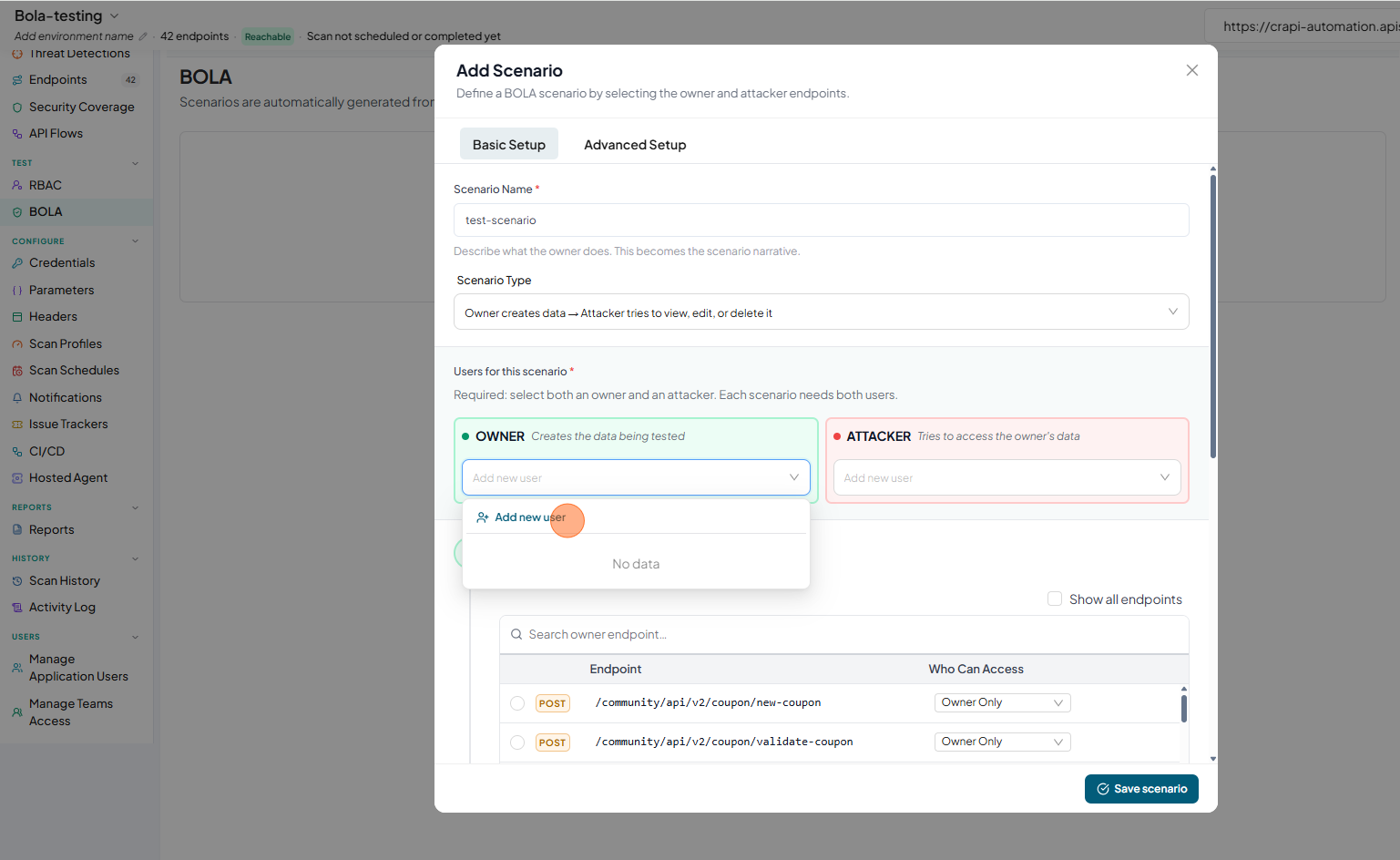Click the Save scenario button
Screen dimensions: 1400x860
[x=1141, y=789]
